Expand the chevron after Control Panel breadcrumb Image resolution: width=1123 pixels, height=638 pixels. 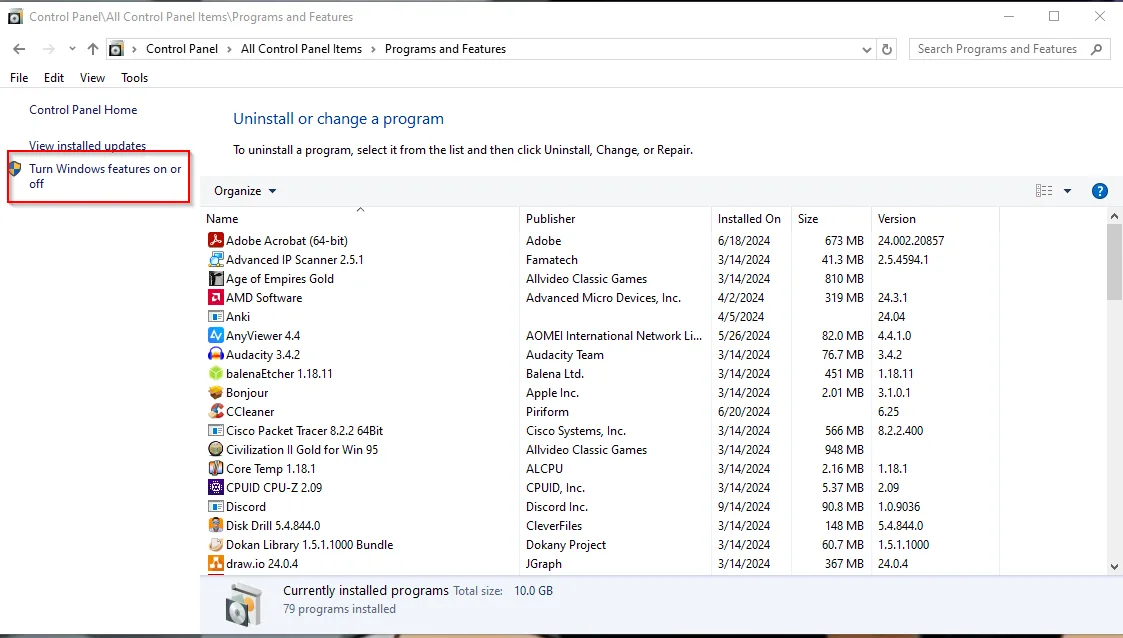[x=229, y=49]
